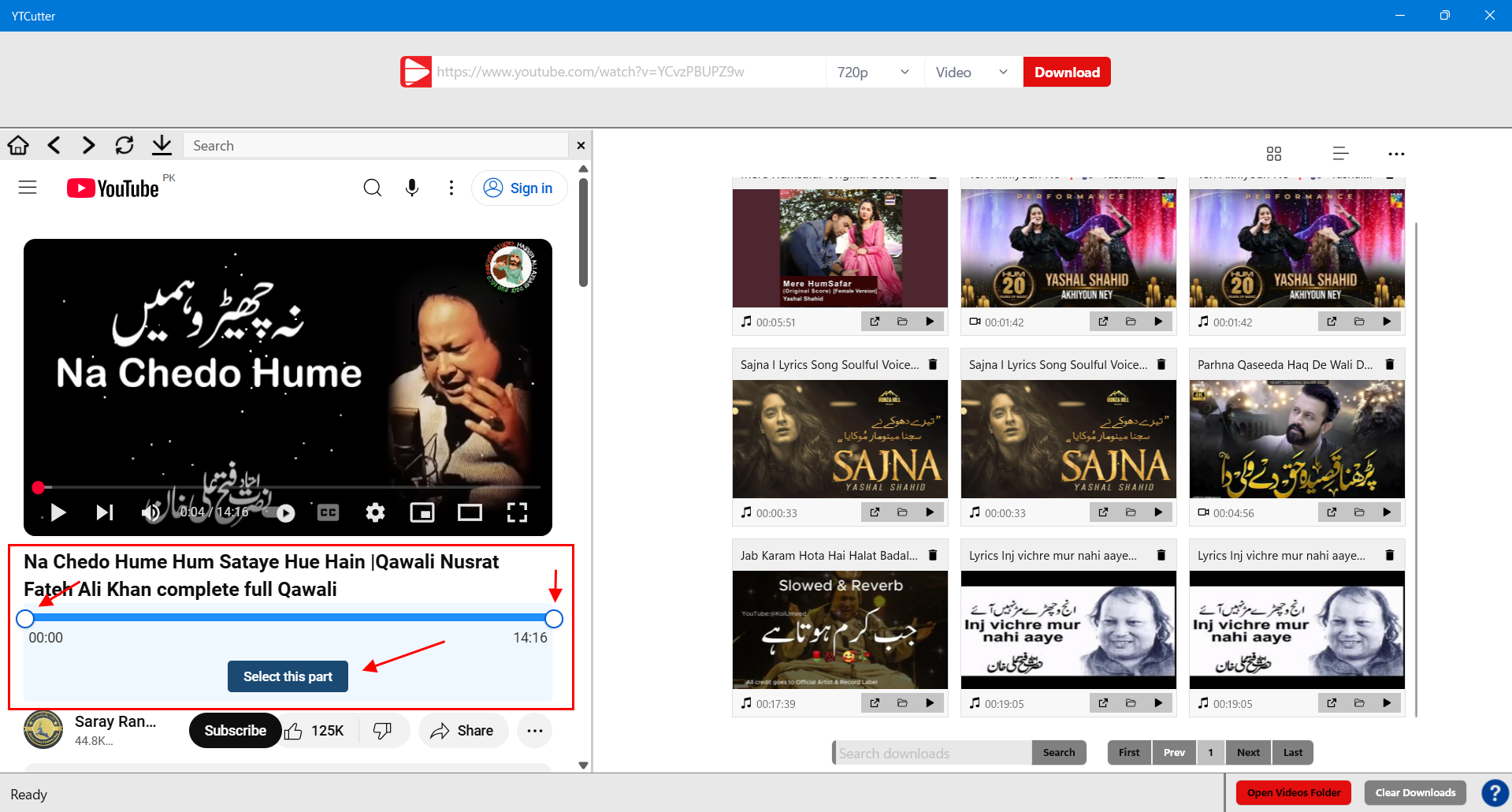Open folder of 00:17:39 Jab Karam item

tap(902, 703)
